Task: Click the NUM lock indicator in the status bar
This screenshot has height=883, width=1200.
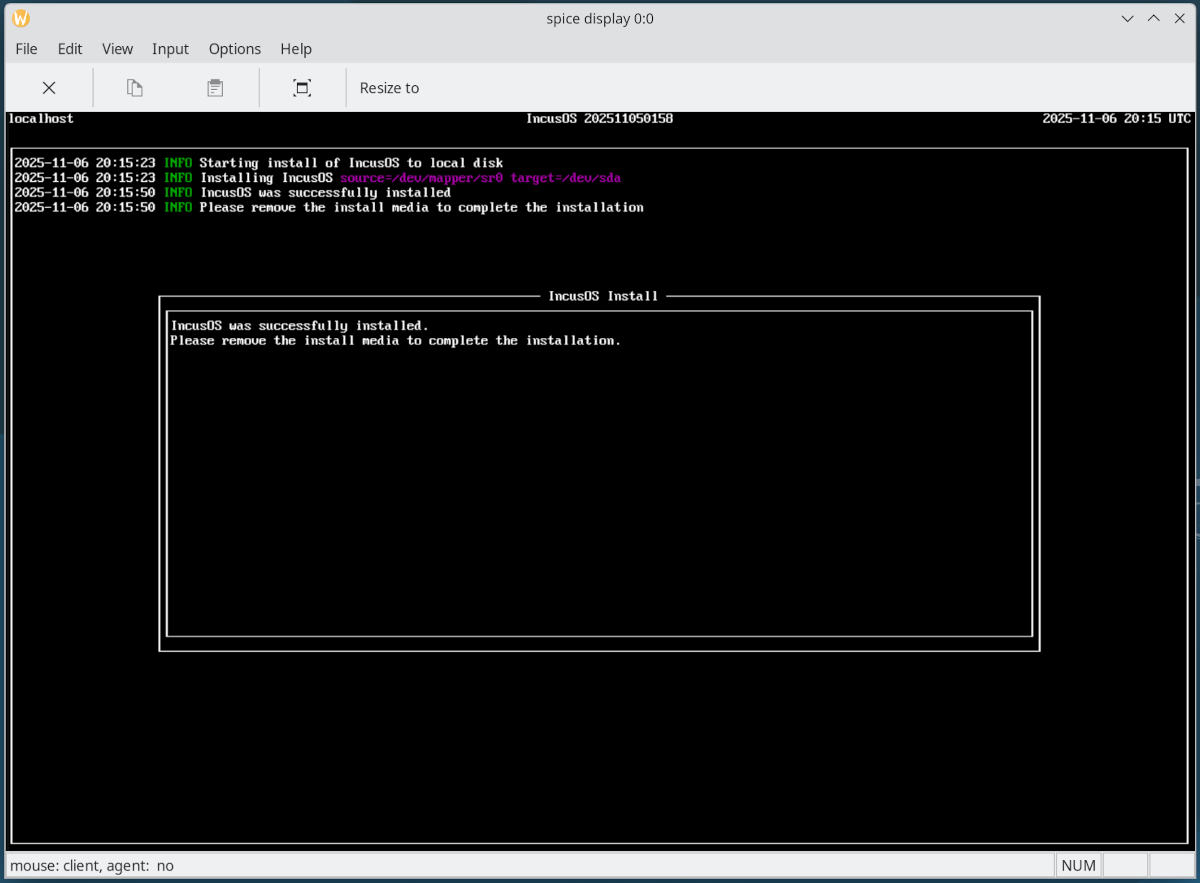Action: [1078, 864]
